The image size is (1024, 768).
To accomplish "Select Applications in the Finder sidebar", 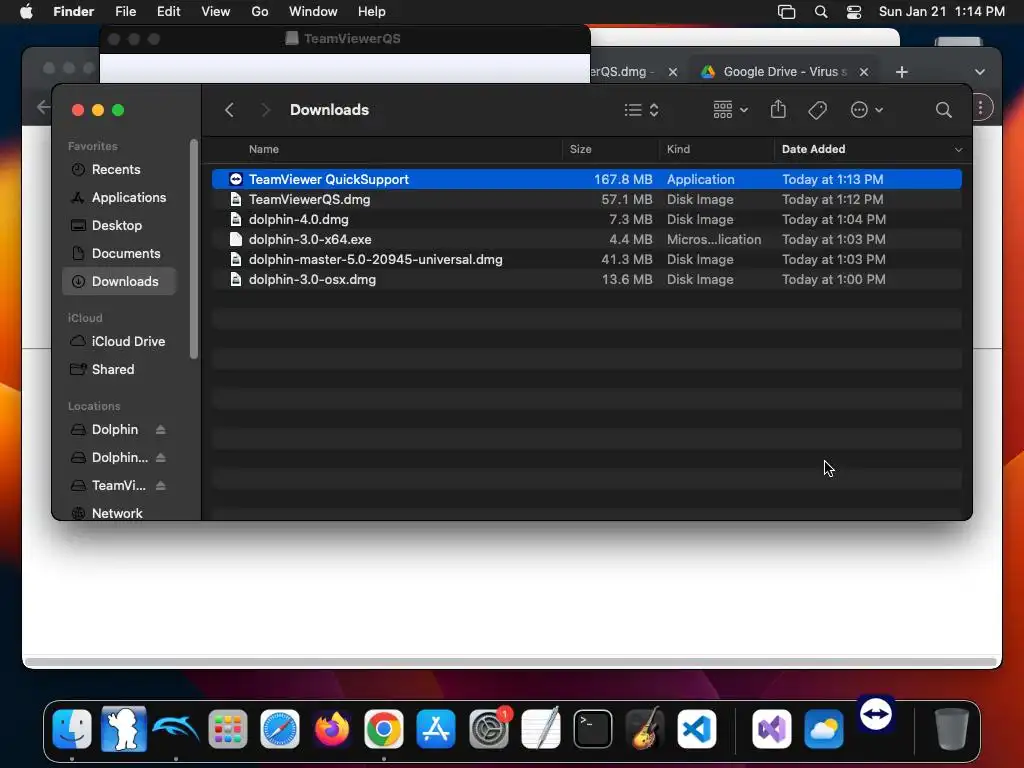I will (x=120, y=197).
